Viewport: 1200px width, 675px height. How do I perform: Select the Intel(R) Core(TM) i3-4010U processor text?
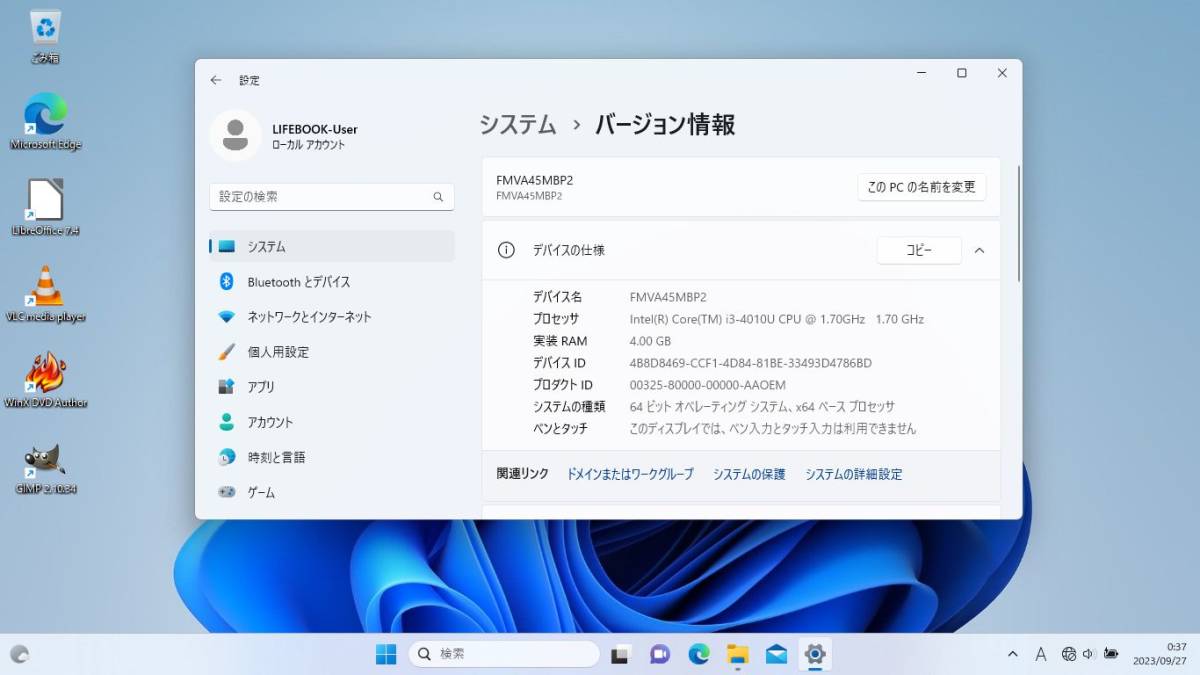click(776, 319)
